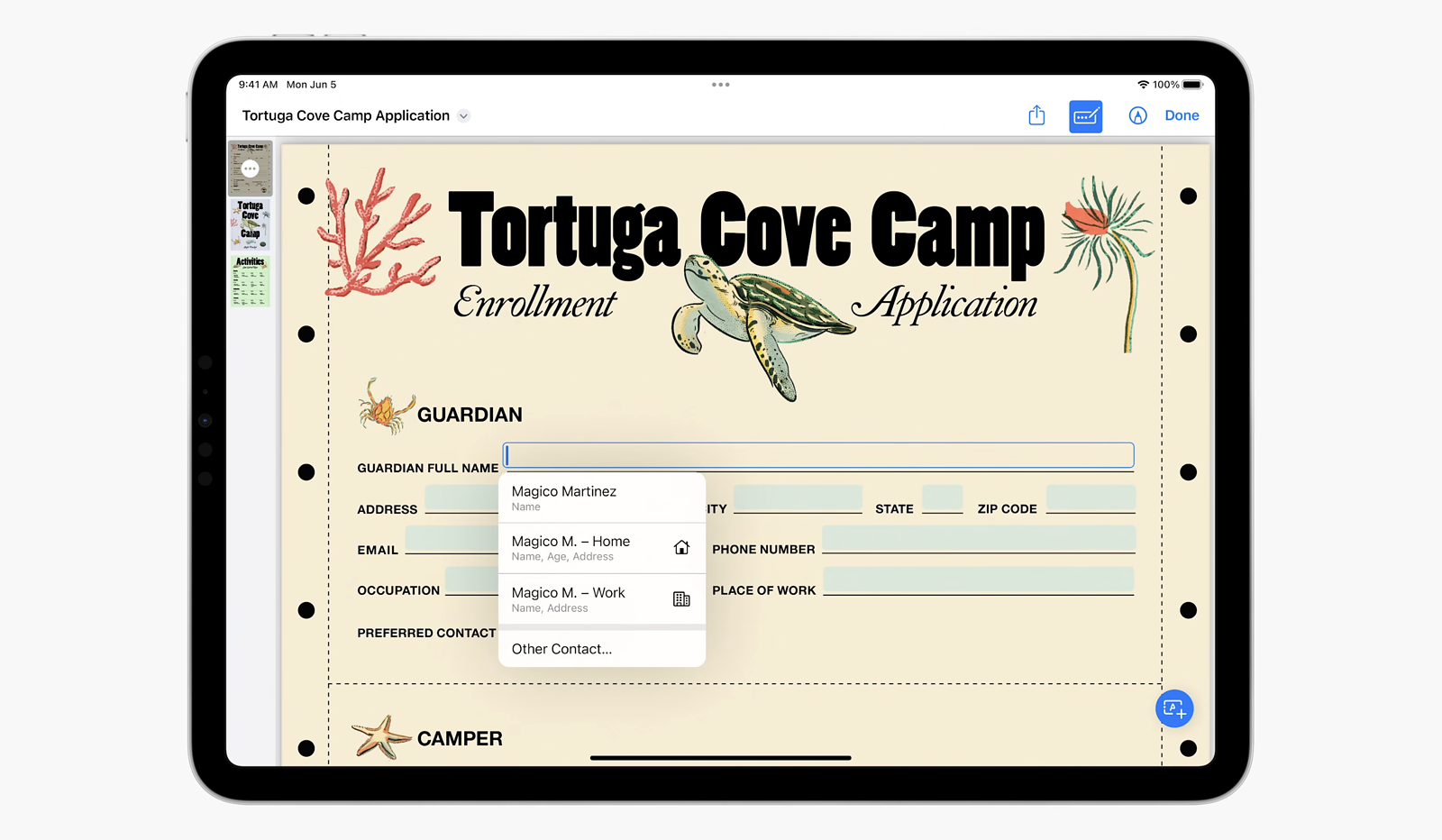Tap the 9:41 AM clock in status bar
Viewport: 1442px width, 840px height.
click(258, 85)
